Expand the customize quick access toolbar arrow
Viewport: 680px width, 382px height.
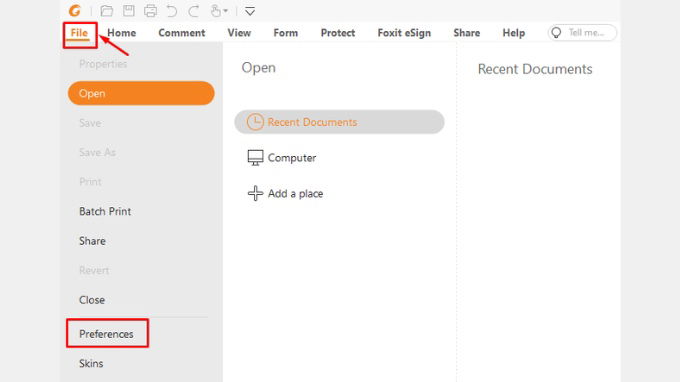point(250,11)
